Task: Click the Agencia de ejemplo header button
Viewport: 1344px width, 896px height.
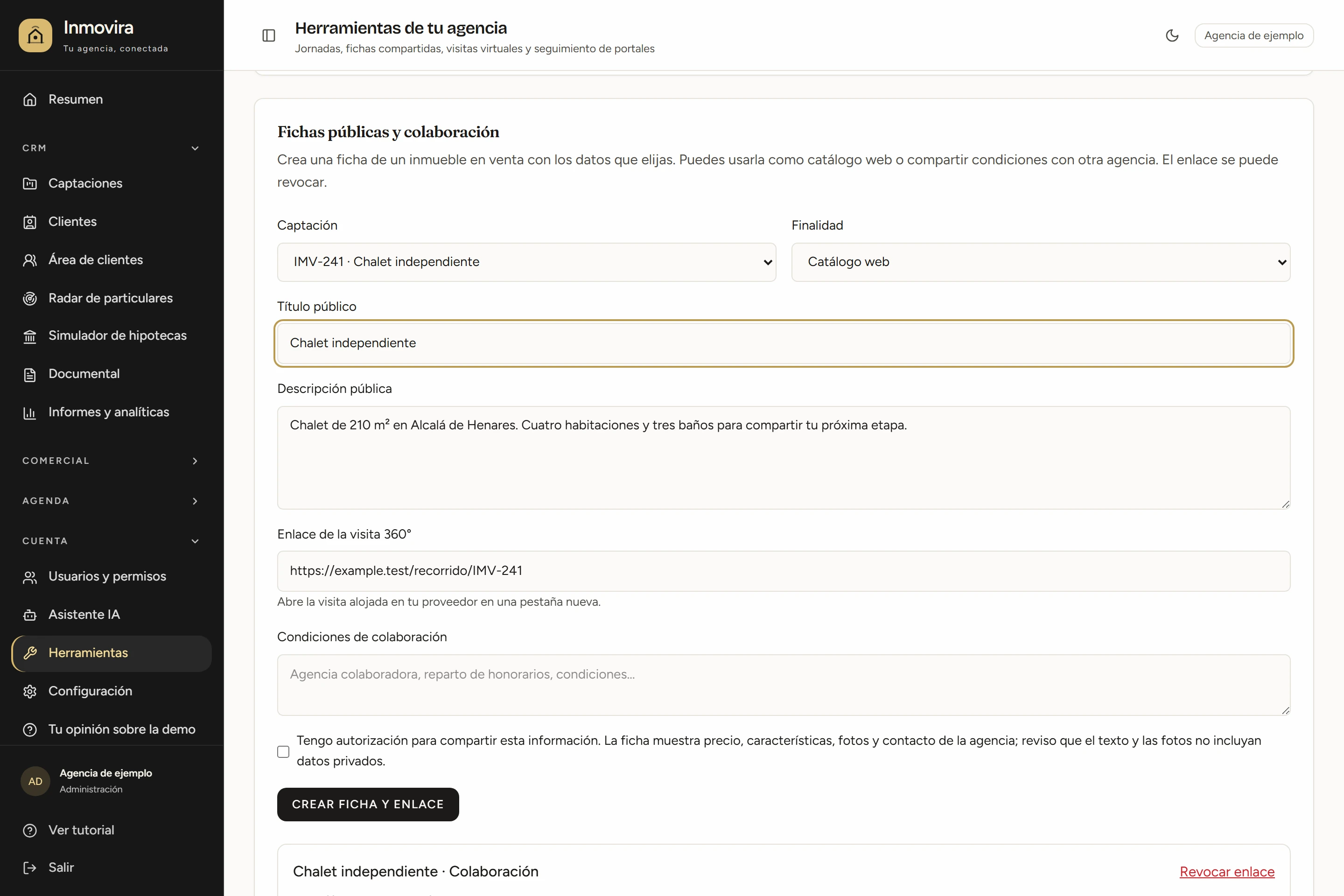Action: [1254, 35]
